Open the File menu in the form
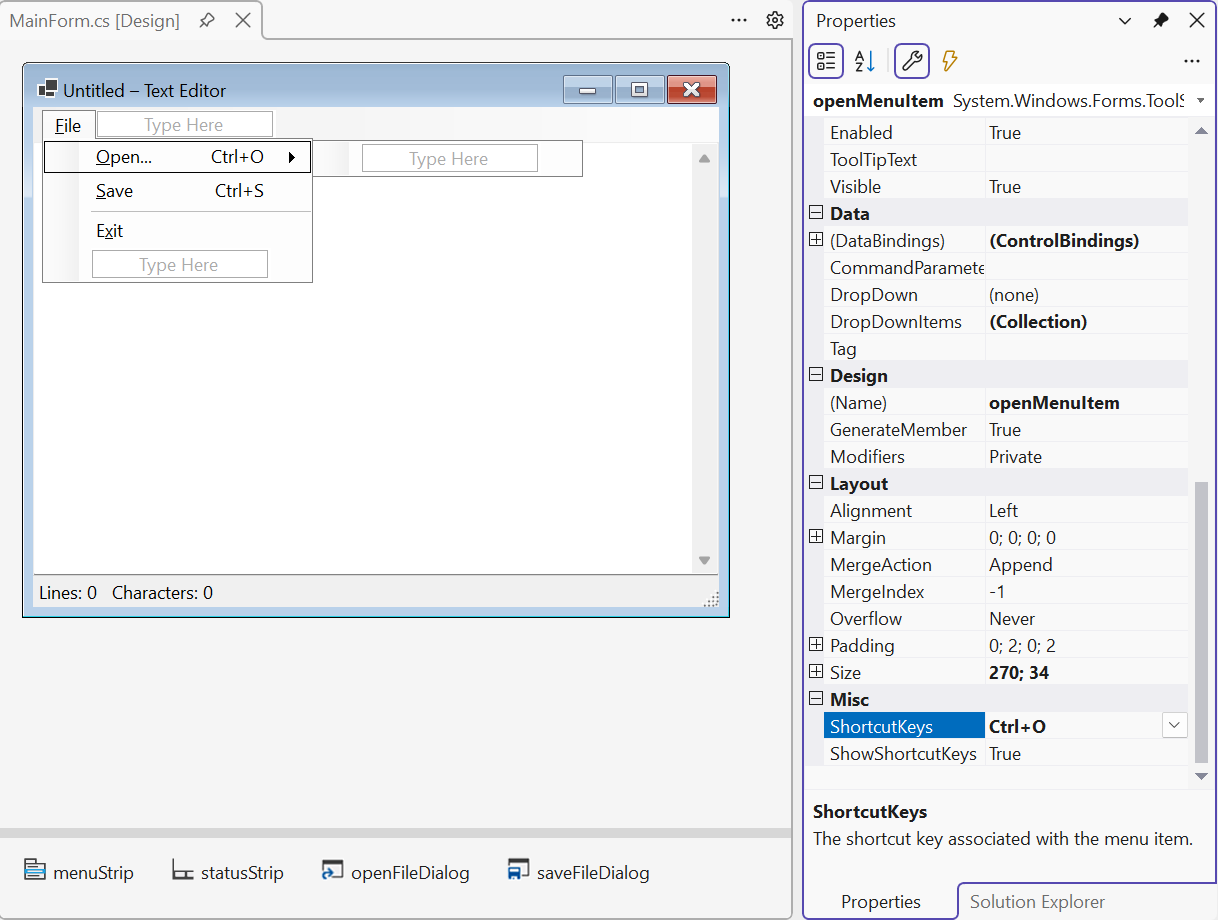1218x920 pixels. point(68,125)
